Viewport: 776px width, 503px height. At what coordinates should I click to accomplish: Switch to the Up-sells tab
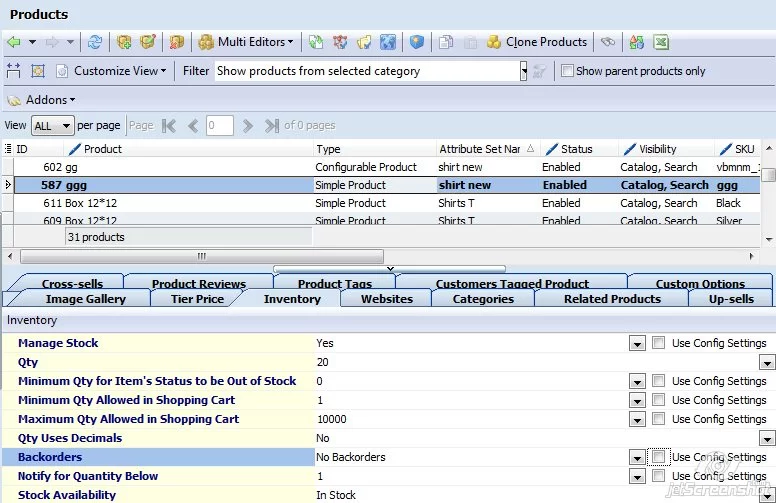(x=731, y=299)
